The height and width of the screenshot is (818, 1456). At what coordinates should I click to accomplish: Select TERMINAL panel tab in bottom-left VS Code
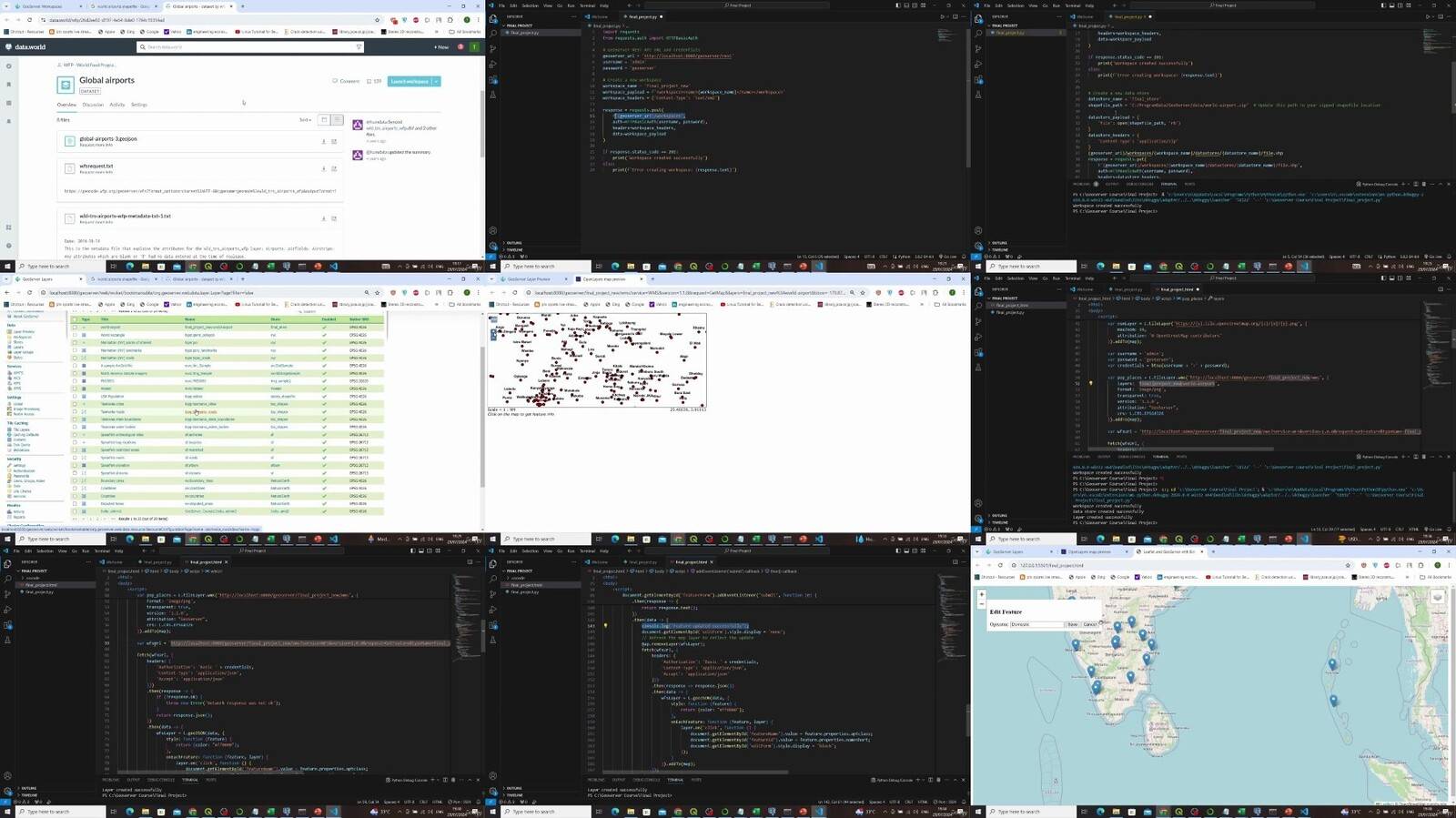(x=190, y=780)
